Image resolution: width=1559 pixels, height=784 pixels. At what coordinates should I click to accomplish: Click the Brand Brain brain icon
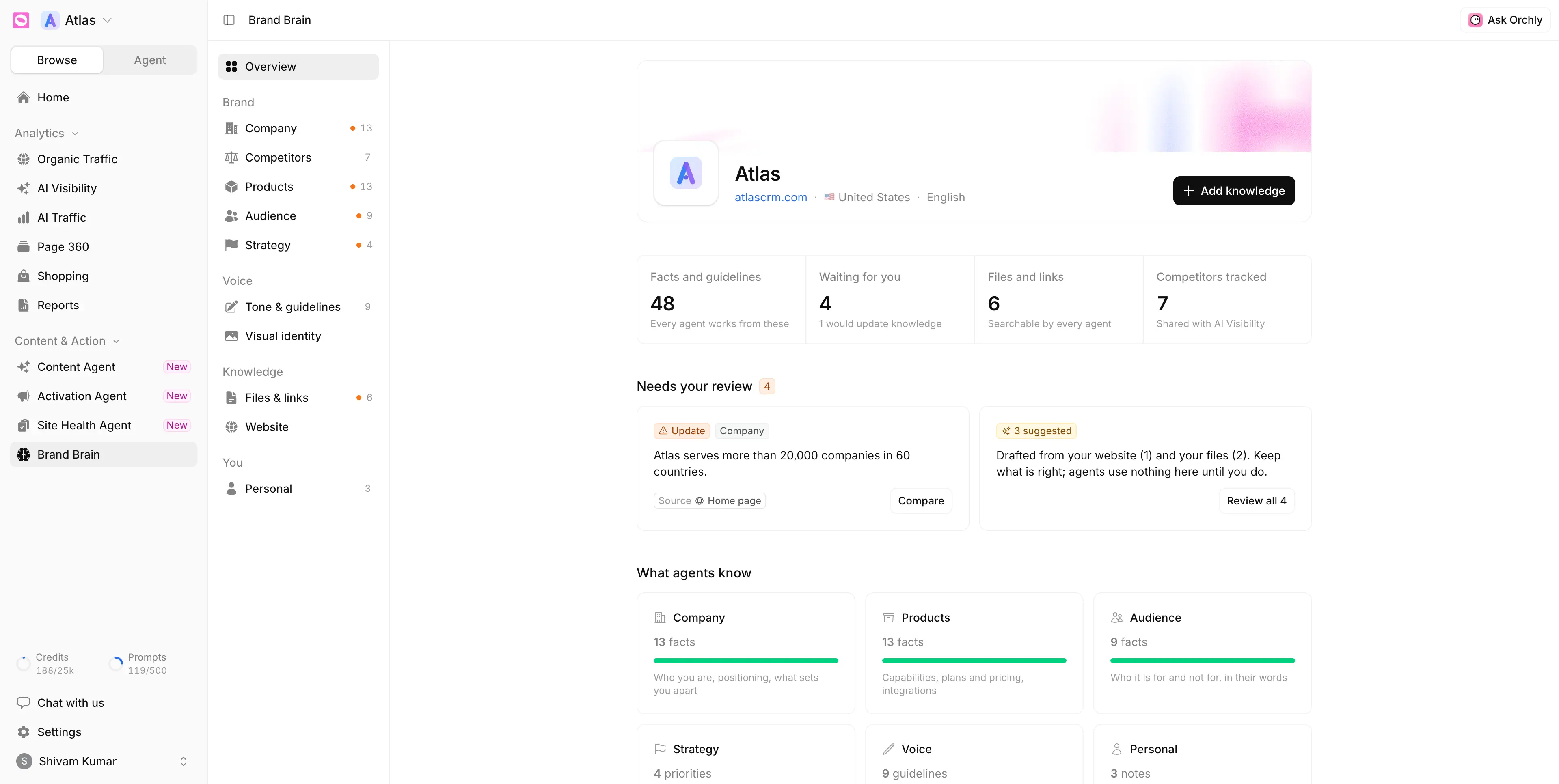[24, 454]
